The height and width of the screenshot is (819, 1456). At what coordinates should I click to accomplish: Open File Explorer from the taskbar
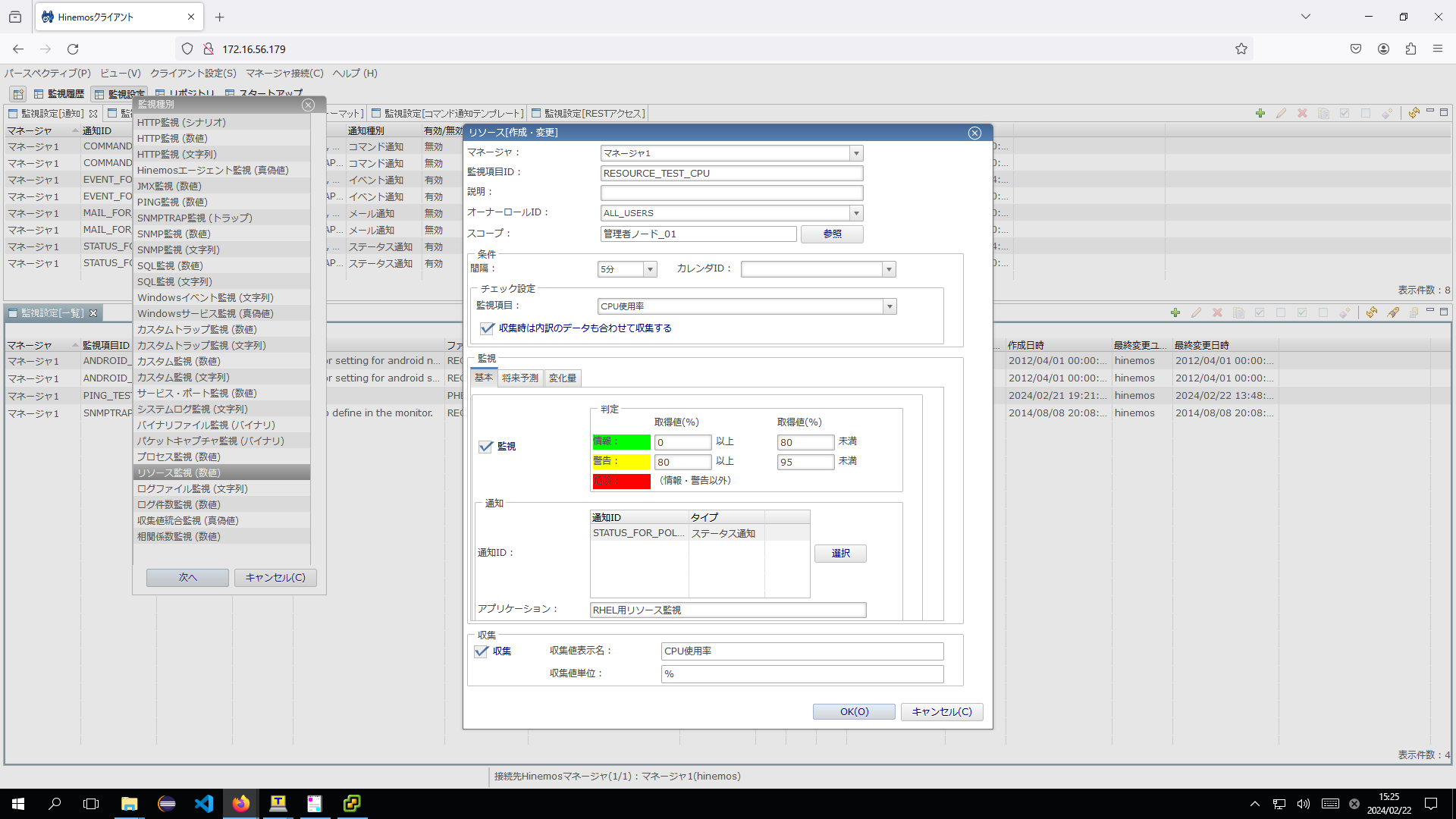[129, 804]
